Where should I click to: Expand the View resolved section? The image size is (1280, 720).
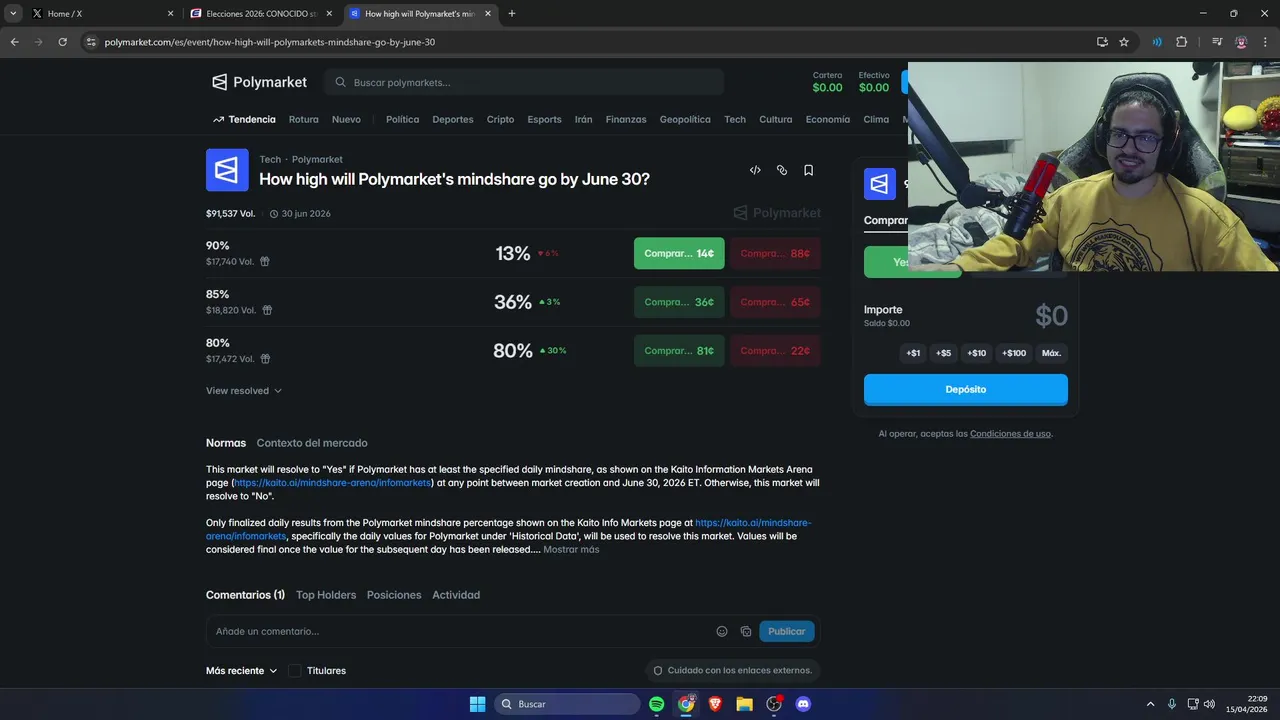244,391
